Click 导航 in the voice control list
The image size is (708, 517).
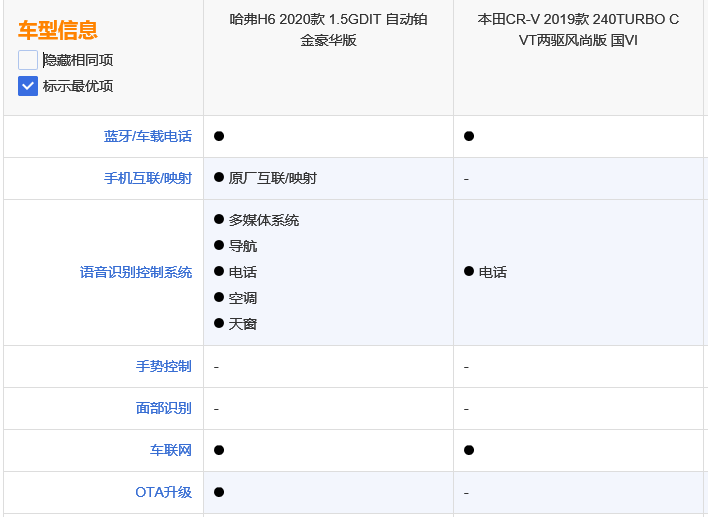(242, 246)
